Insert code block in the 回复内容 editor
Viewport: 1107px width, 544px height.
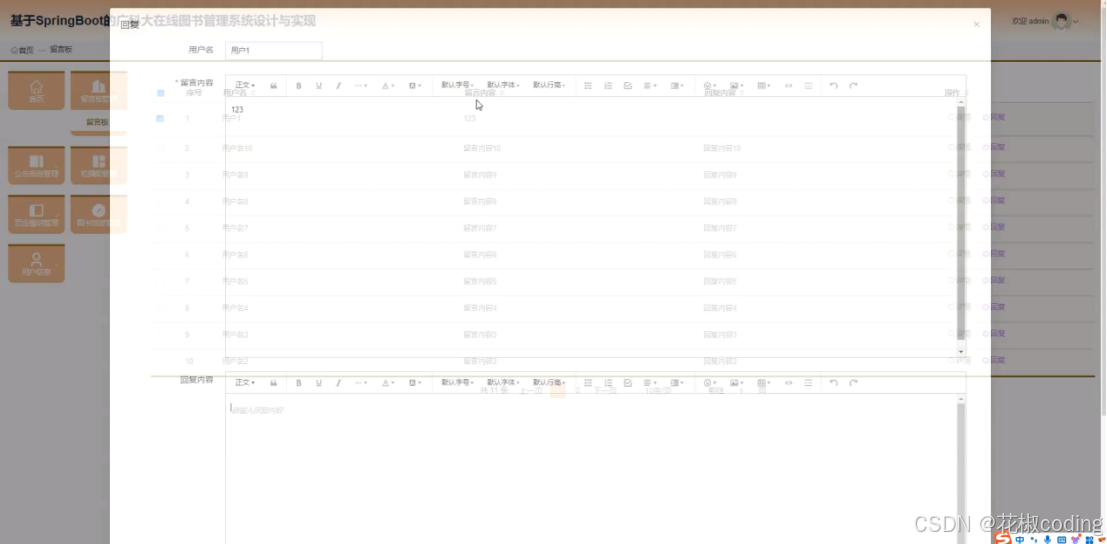(789, 382)
